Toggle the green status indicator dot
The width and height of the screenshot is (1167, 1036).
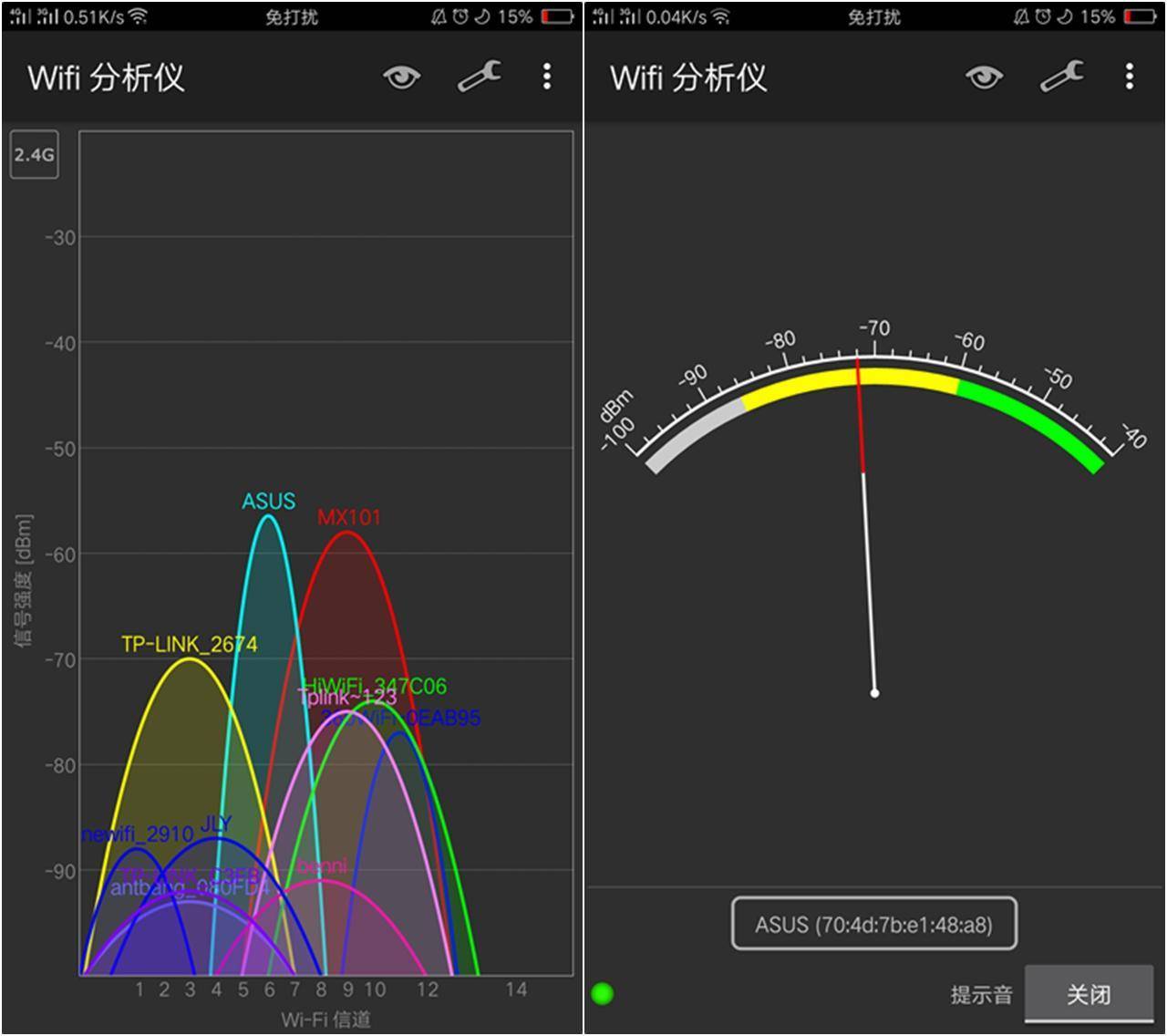click(603, 993)
